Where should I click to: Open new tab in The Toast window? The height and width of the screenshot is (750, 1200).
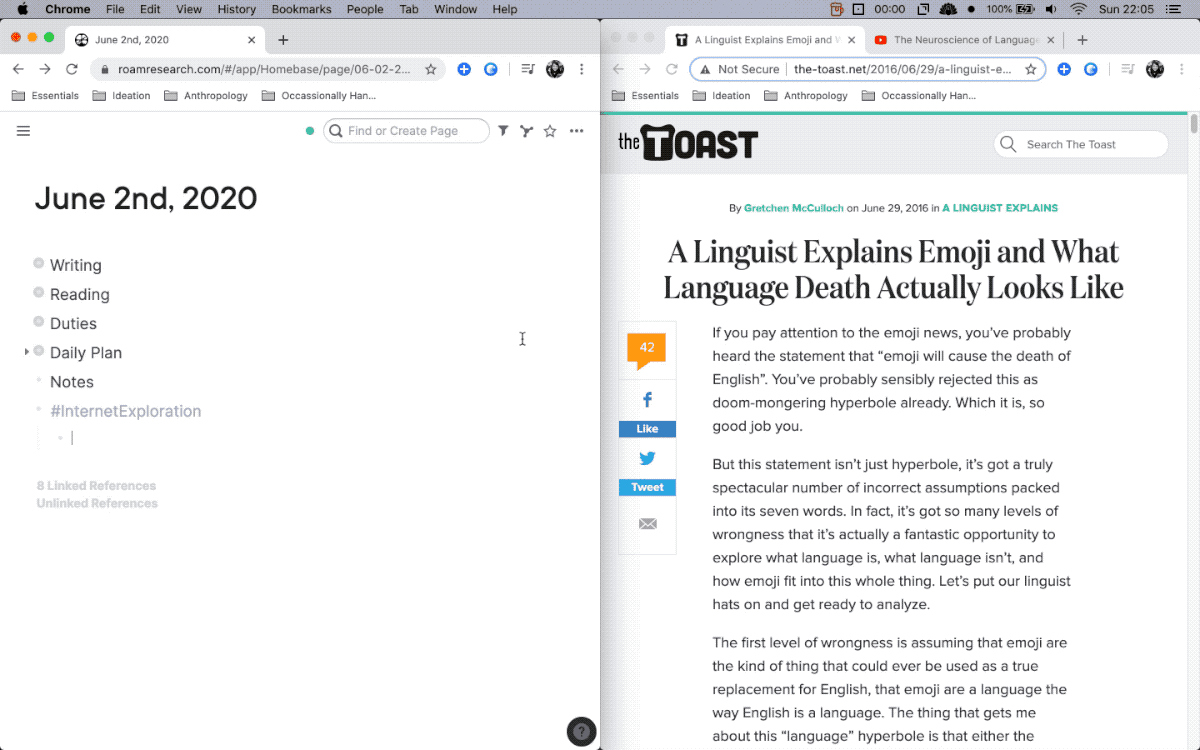pos(1082,40)
